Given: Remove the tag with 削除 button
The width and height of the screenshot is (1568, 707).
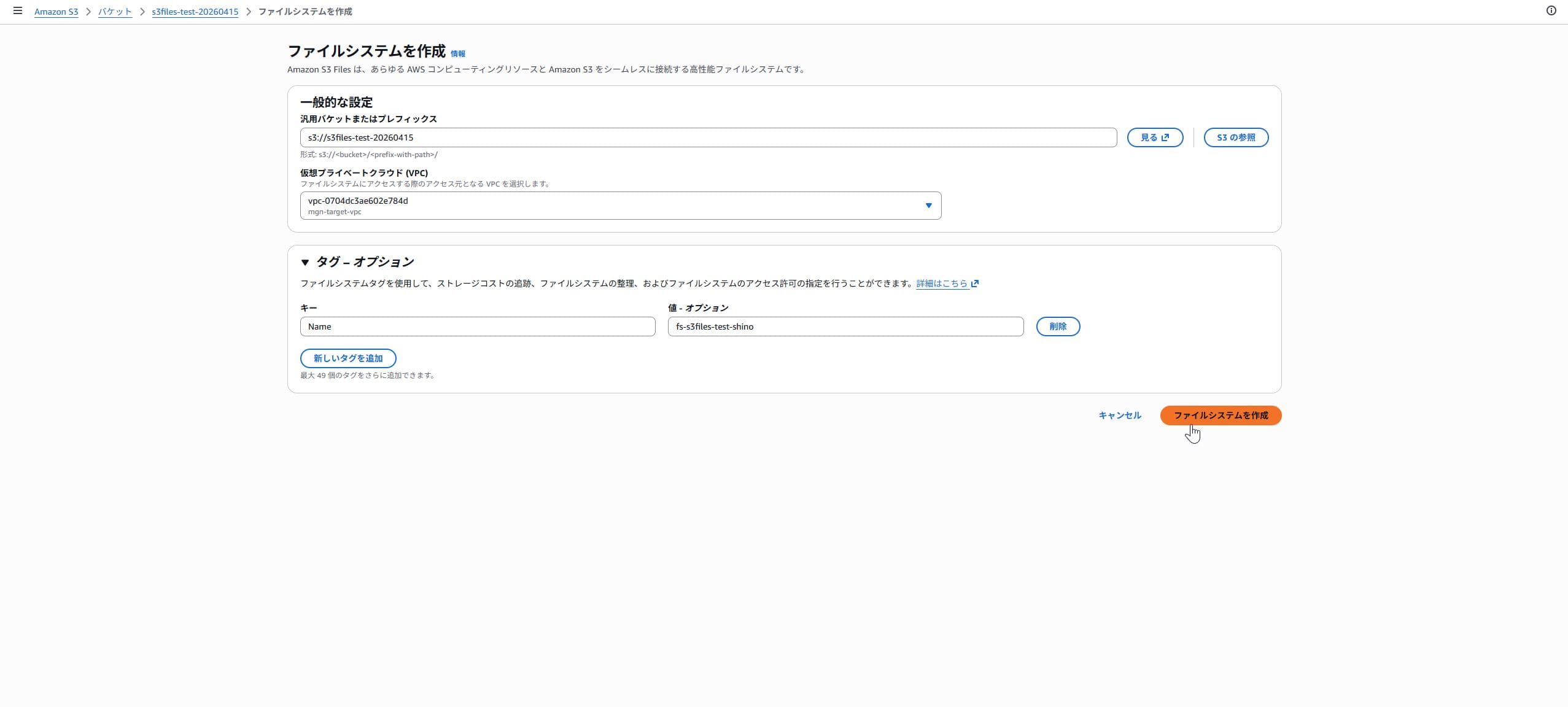Looking at the screenshot, I should click(x=1057, y=326).
